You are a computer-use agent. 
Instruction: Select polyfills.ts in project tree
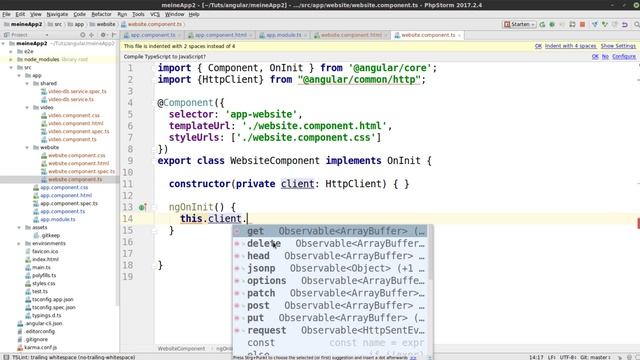click(44, 276)
